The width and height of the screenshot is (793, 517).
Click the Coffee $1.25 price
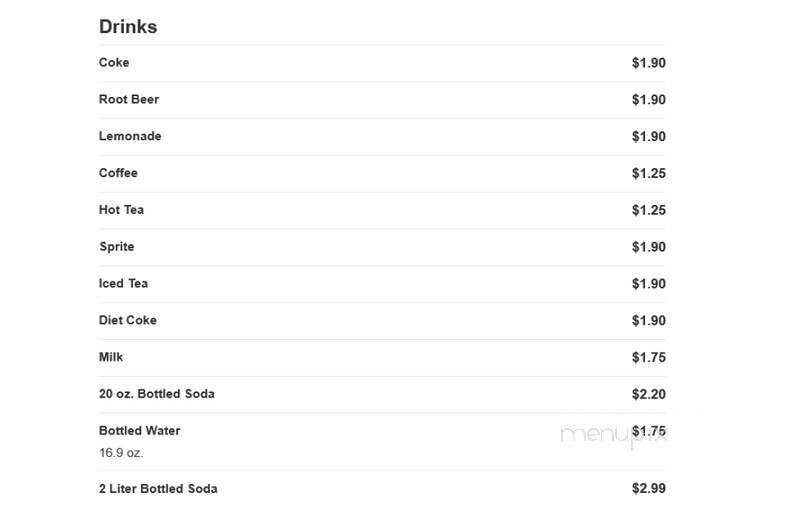pyautogui.click(x=649, y=174)
